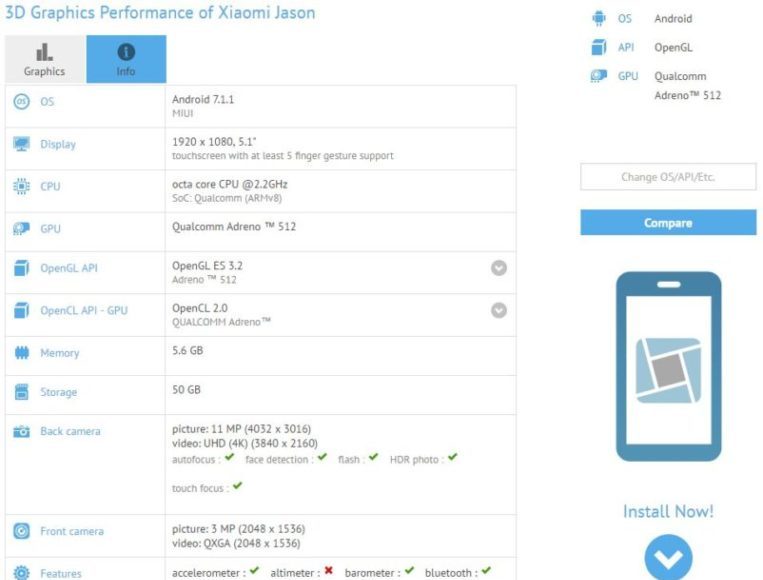Click the touch focus green checkmark
The image size is (763, 580).
point(237,486)
